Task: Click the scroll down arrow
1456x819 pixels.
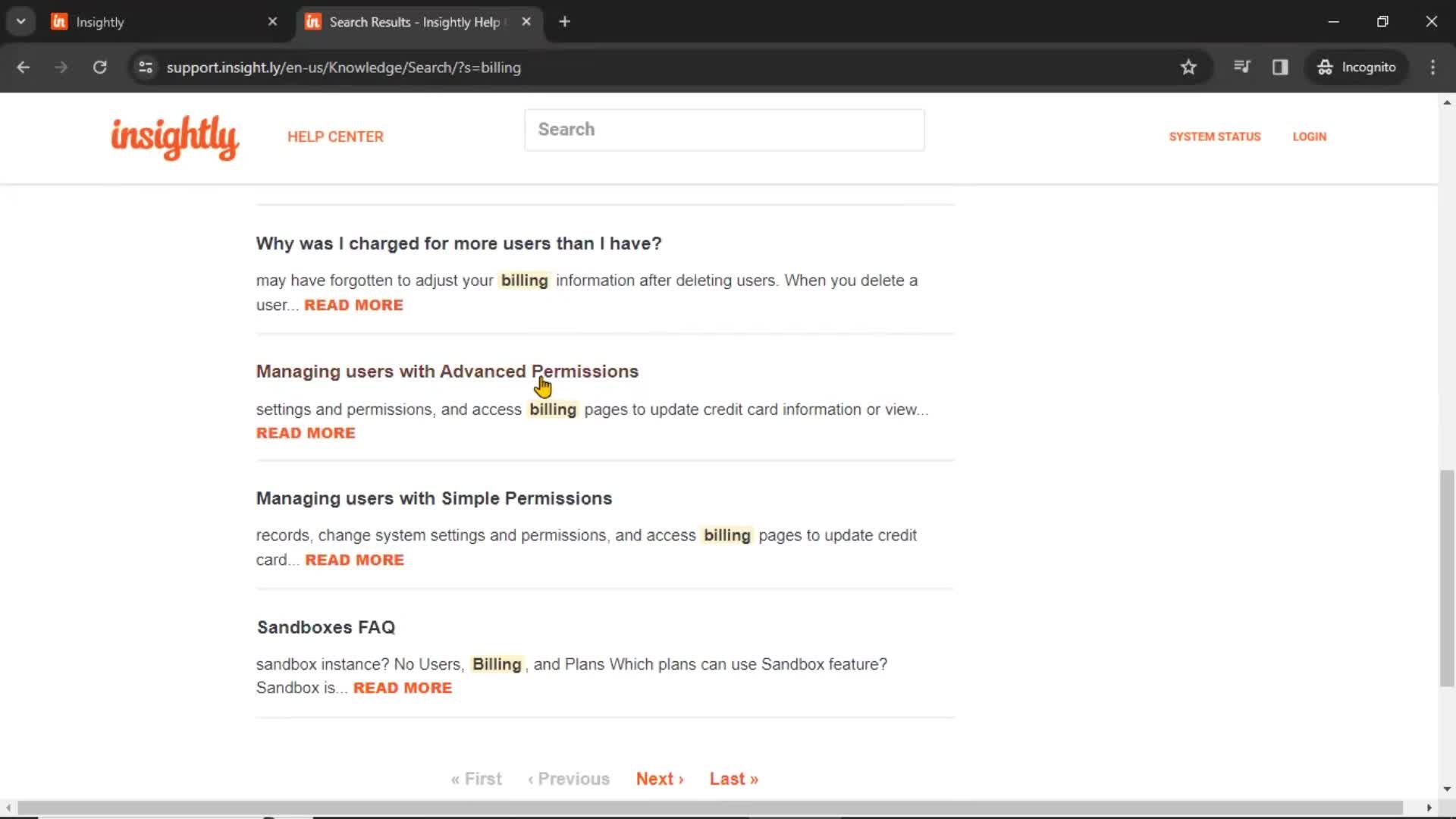Action: tap(1447, 789)
